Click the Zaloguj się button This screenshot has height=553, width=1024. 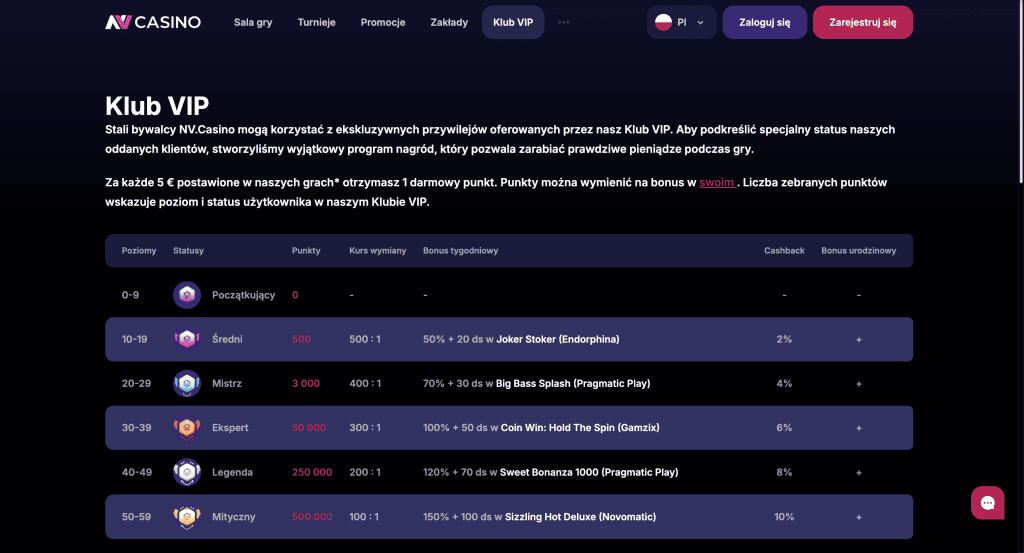click(x=765, y=22)
